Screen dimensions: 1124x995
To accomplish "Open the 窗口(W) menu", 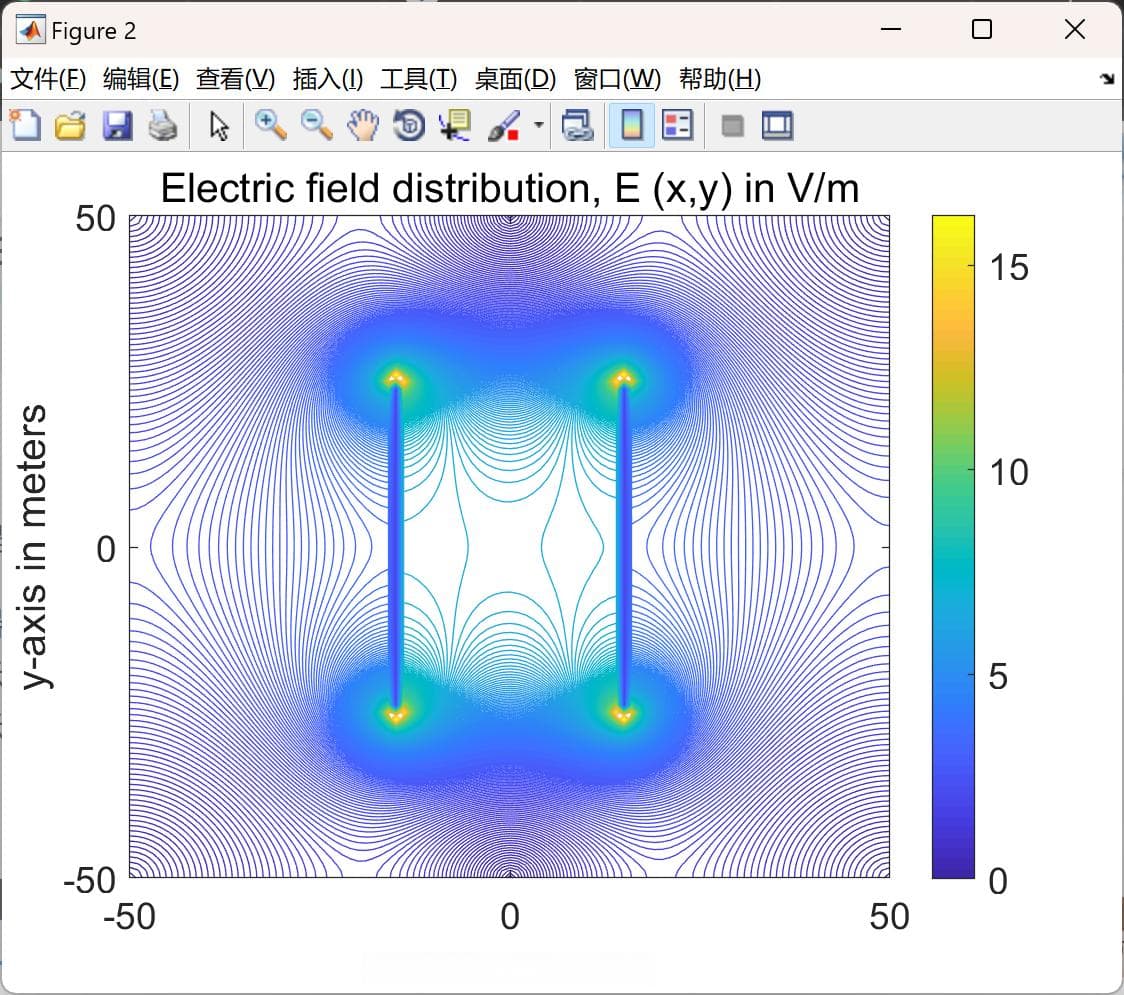I will [x=617, y=79].
